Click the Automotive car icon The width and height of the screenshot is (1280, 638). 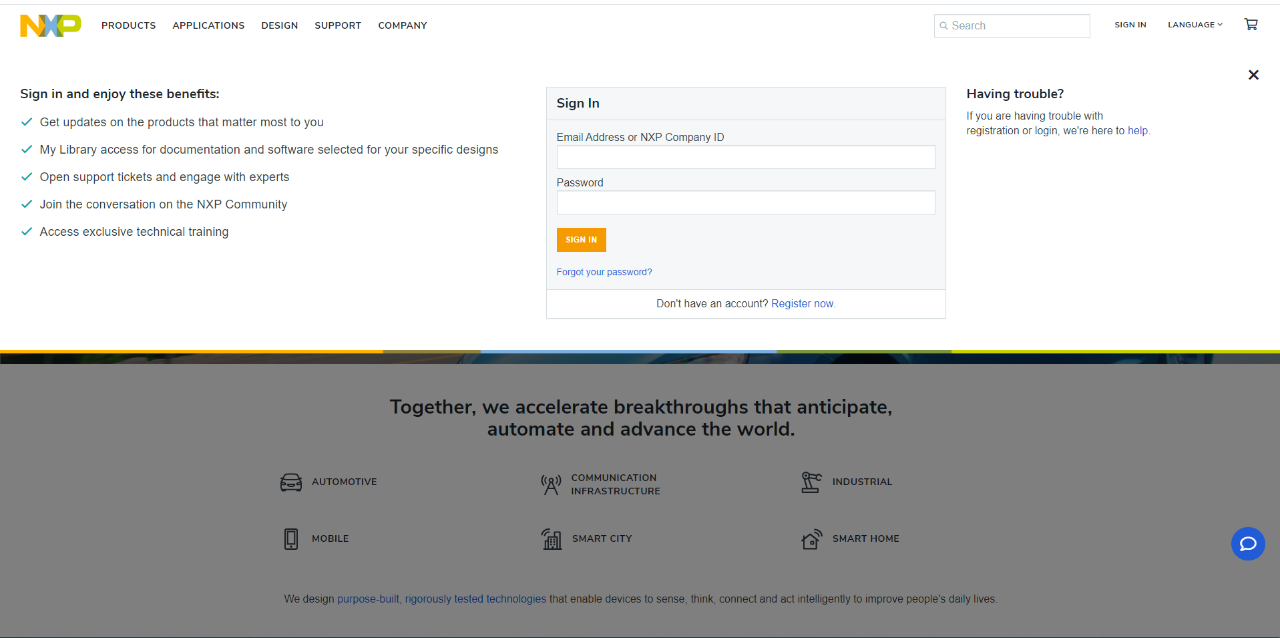point(291,482)
